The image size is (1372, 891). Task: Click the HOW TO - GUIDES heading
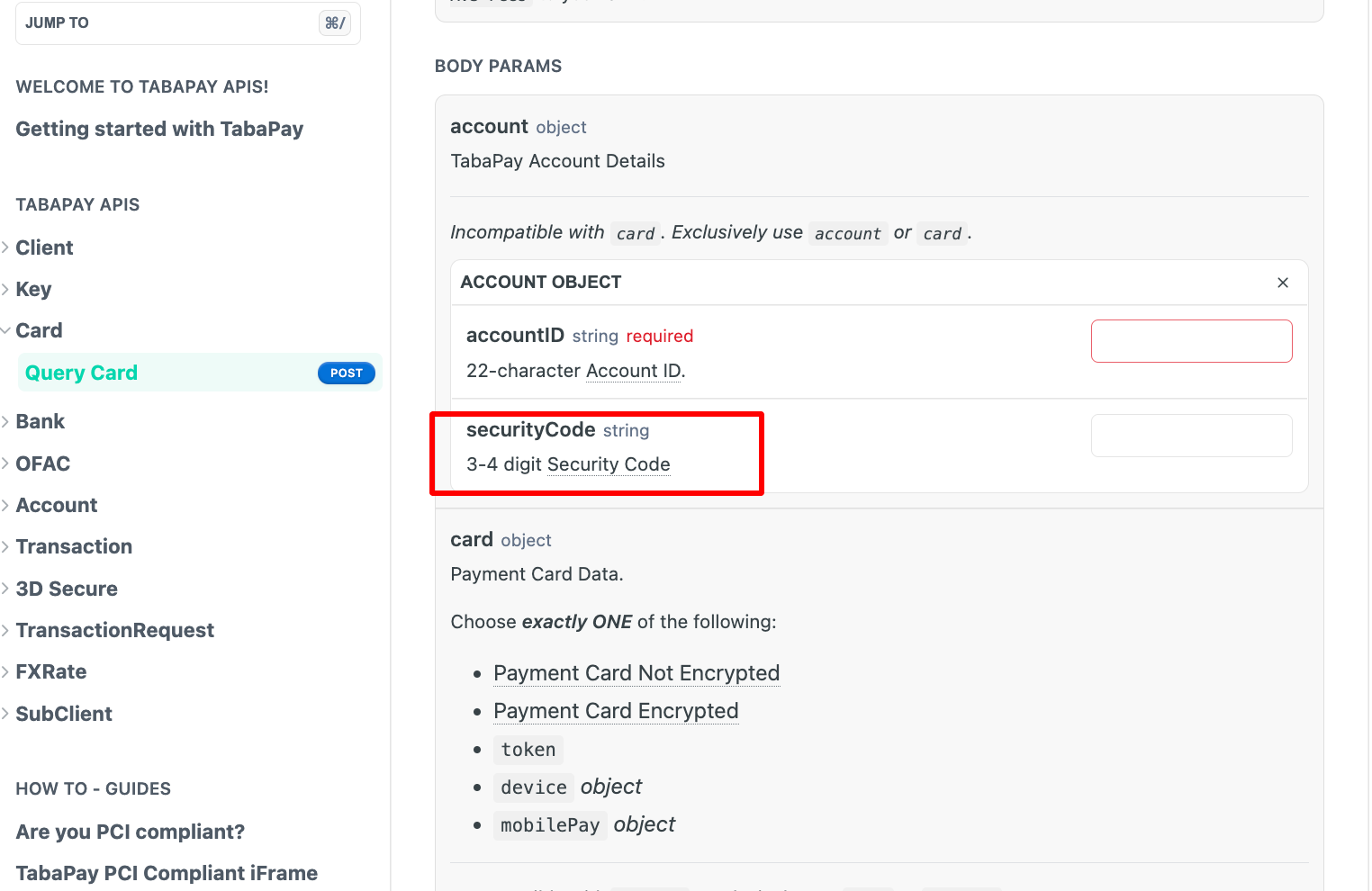point(93,788)
